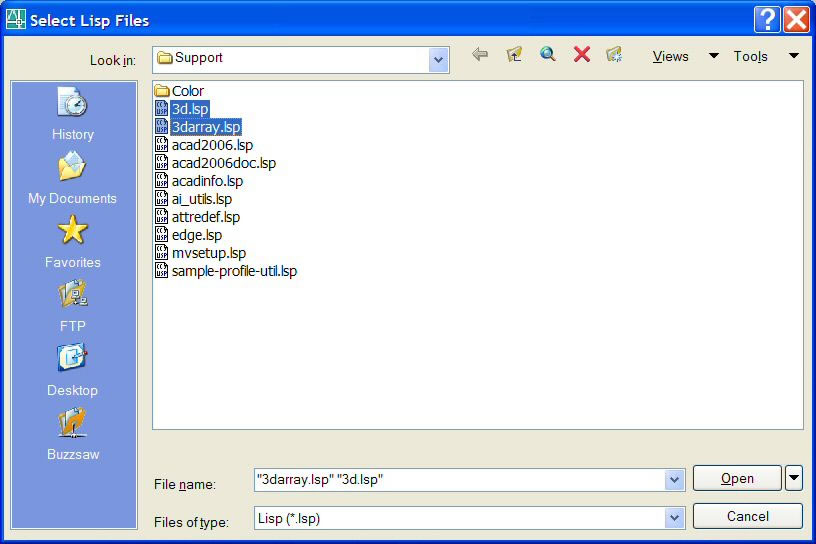
Task: Expand the File name dropdown arrow
Action: pos(674,479)
